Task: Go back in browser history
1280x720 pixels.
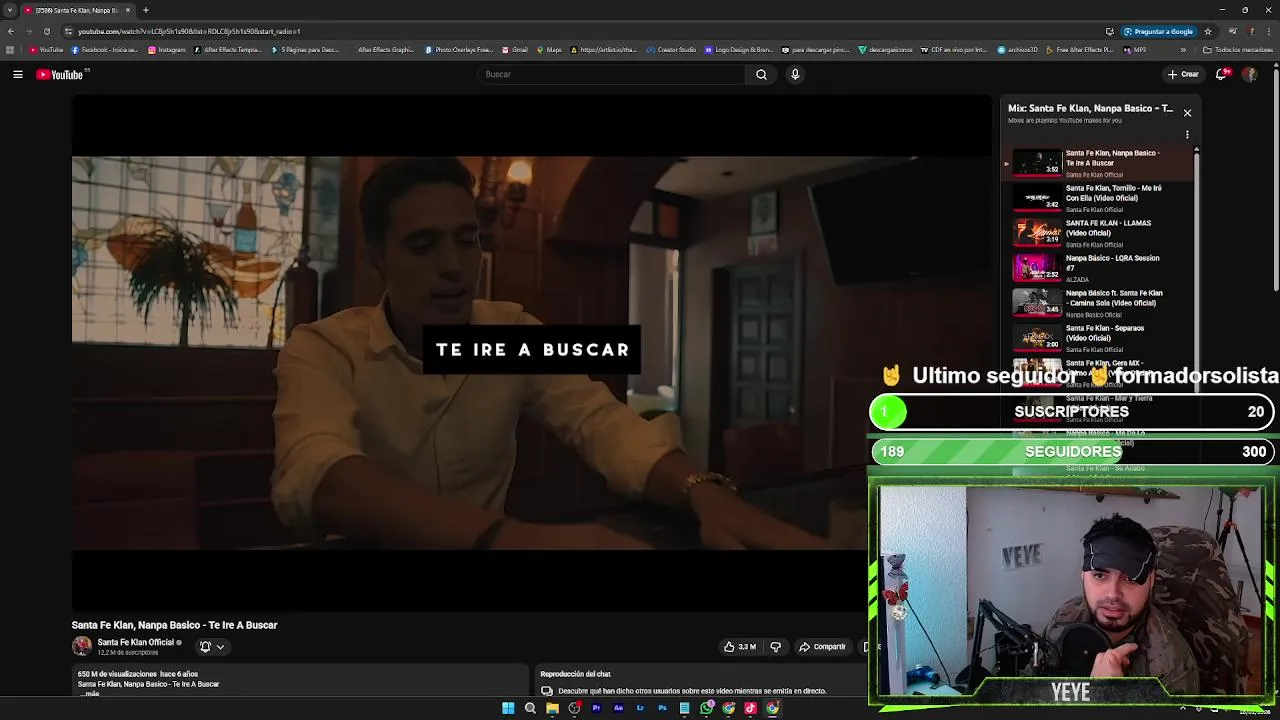Action: 10,31
